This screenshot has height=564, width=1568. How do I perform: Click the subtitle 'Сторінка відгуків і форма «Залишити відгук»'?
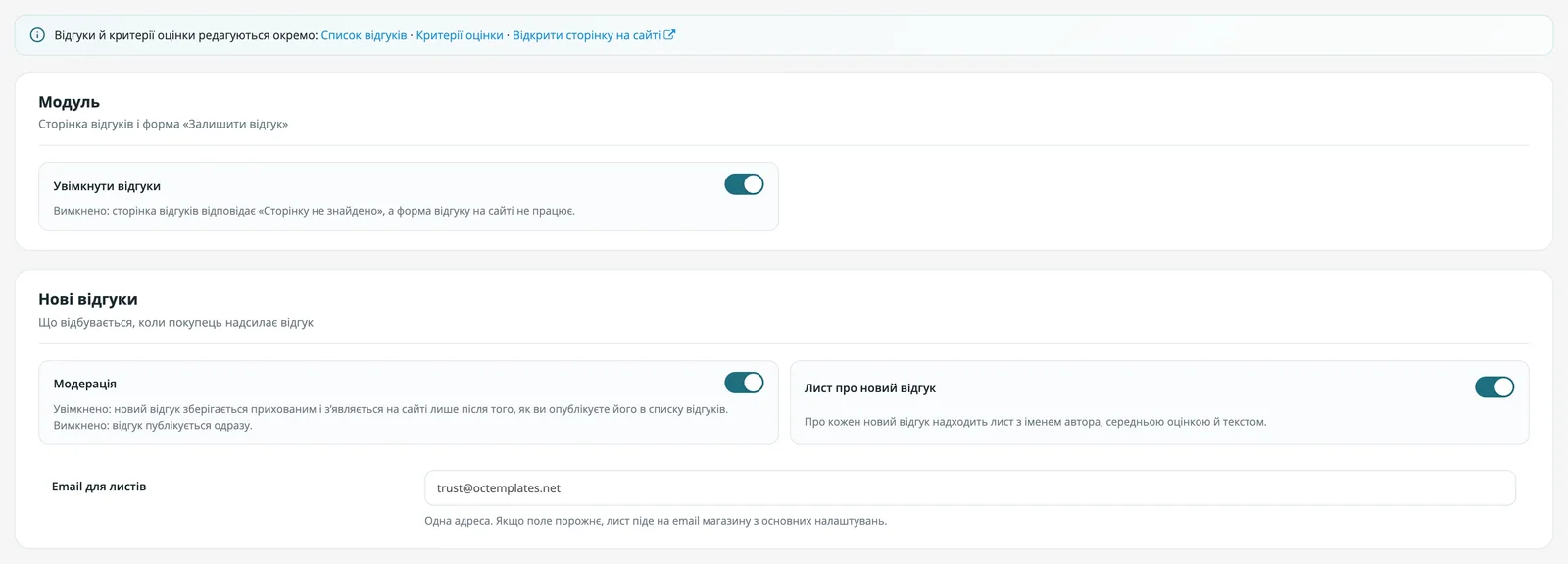[x=163, y=125]
